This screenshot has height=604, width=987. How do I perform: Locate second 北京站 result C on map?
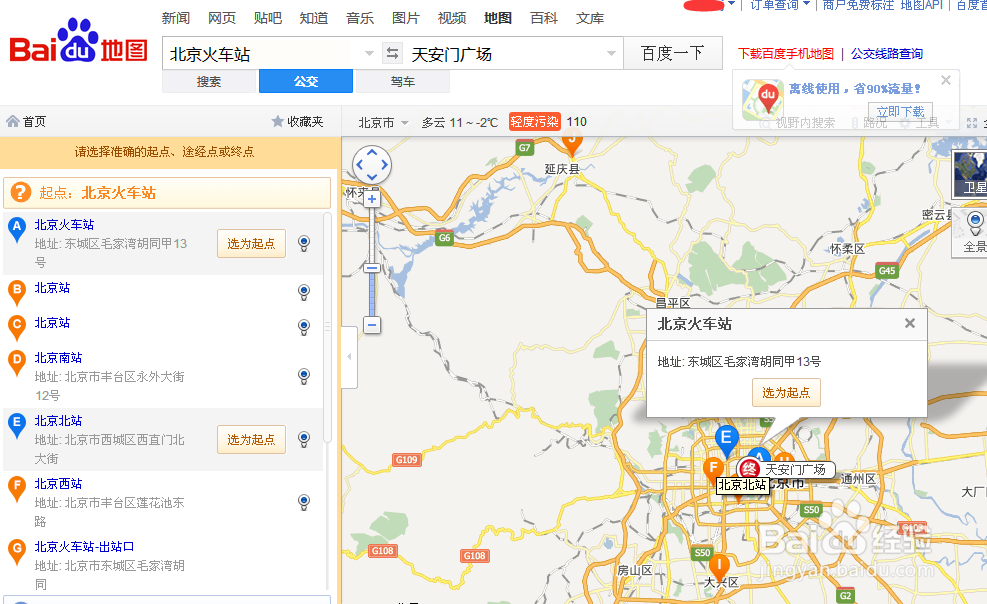(304, 327)
